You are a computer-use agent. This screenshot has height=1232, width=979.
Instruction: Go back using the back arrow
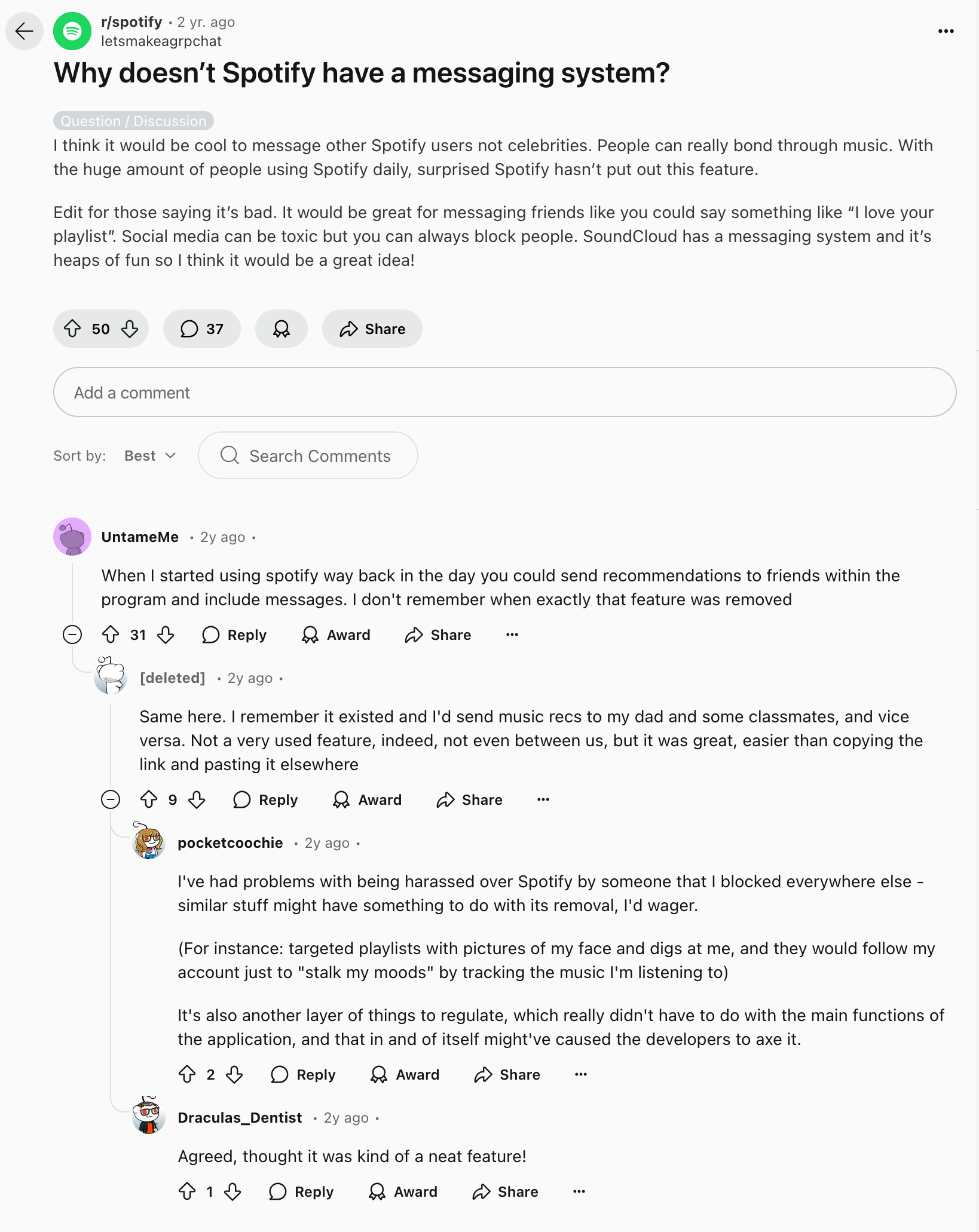click(25, 31)
